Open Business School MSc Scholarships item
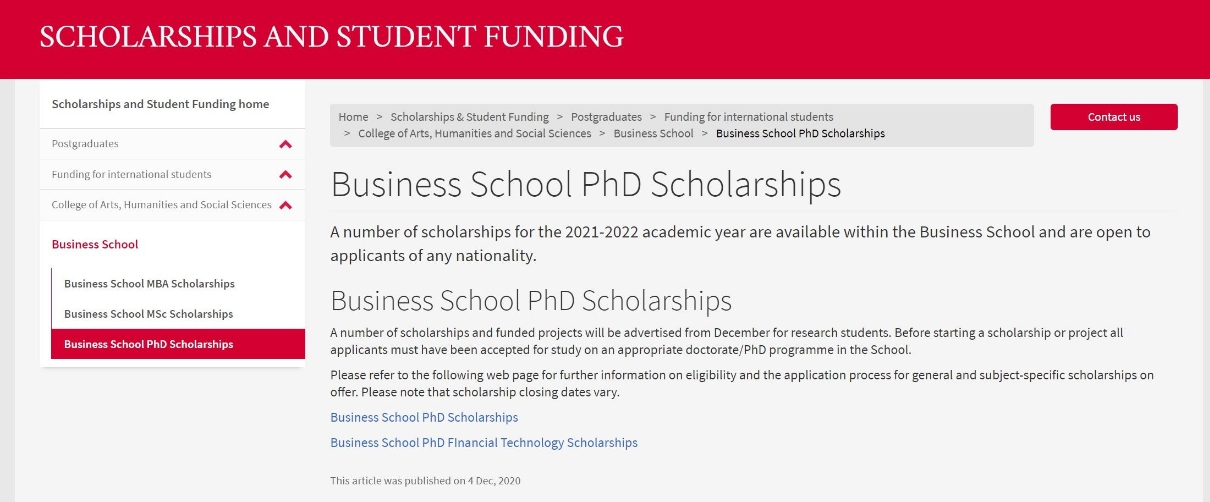The width and height of the screenshot is (1210, 502). coord(148,314)
